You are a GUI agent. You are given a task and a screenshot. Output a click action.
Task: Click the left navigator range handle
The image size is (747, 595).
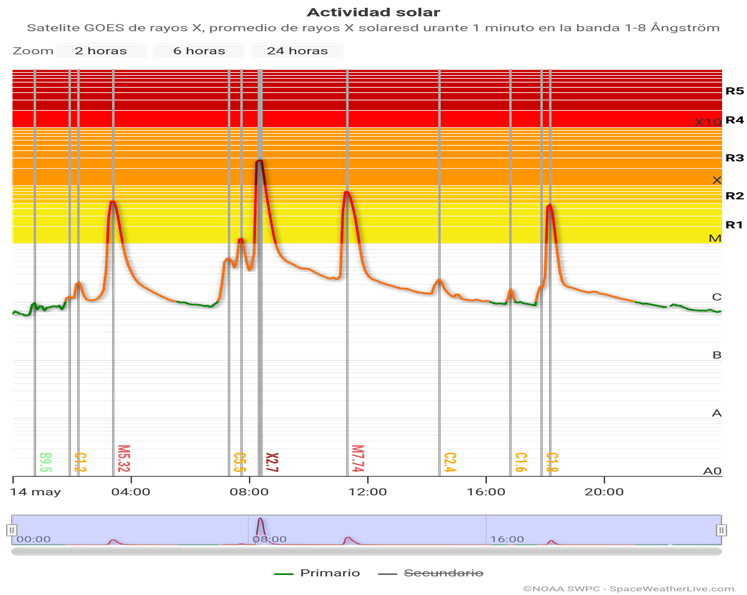[x=12, y=529]
